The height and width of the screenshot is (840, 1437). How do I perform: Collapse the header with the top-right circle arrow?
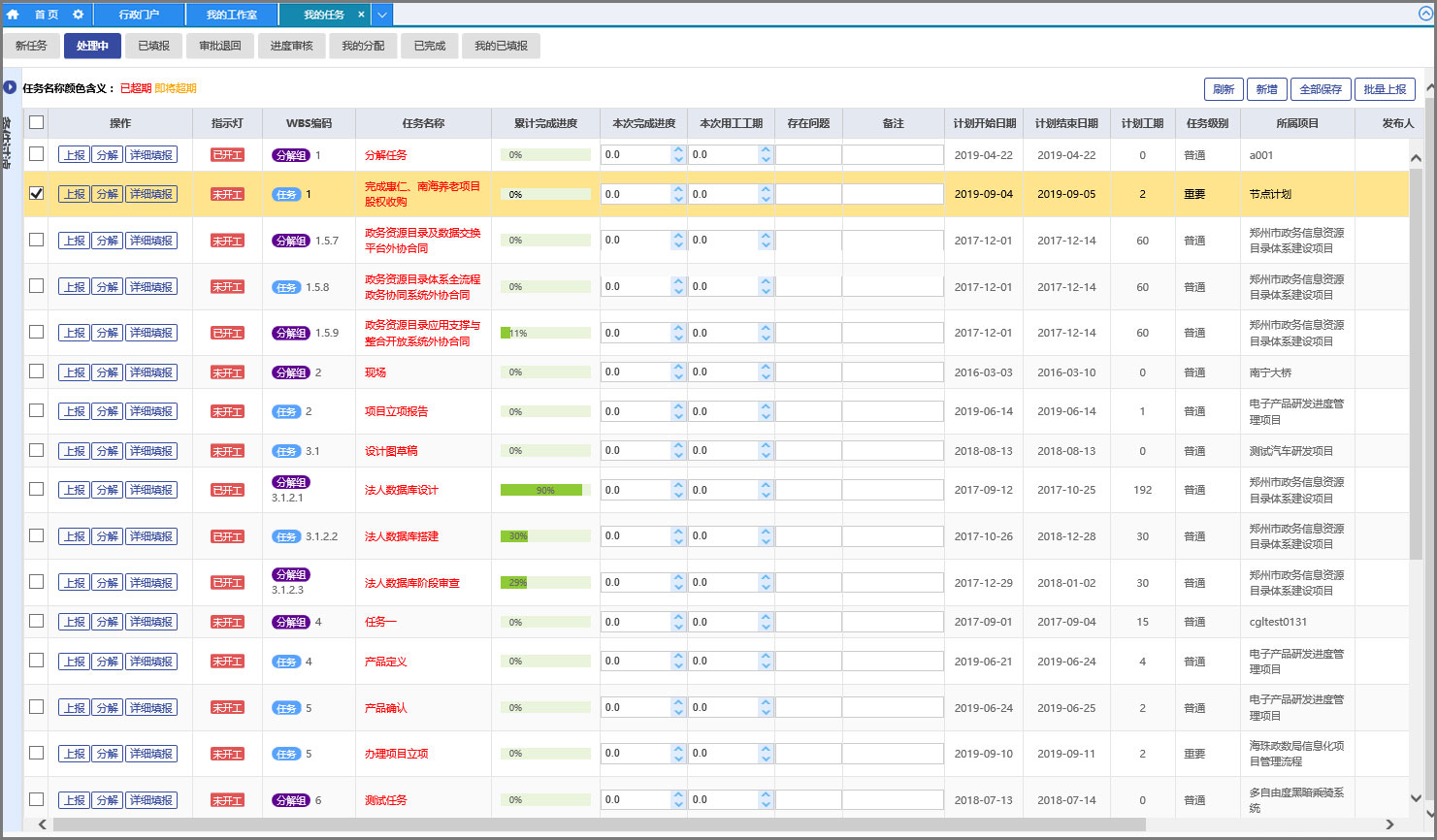[1425, 14]
